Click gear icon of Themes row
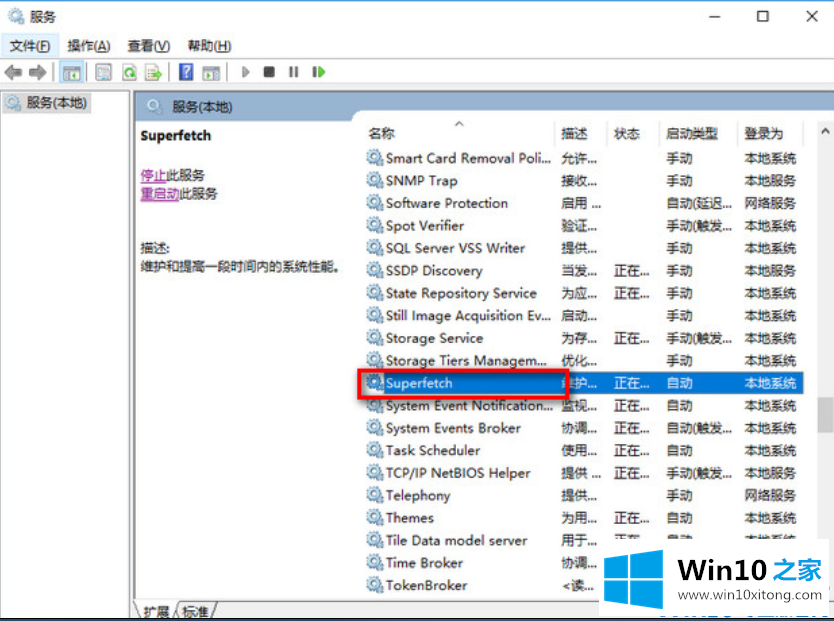834x621 pixels. point(374,517)
